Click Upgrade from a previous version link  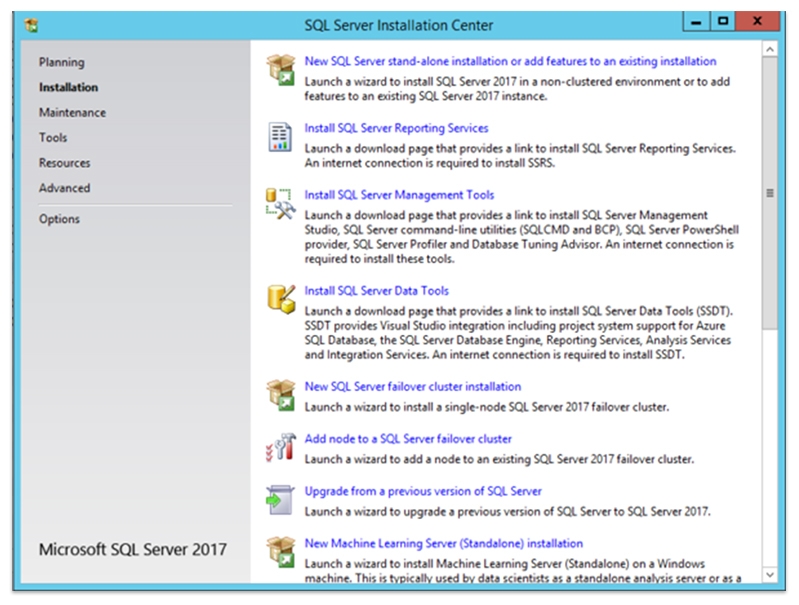[x=423, y=491]
